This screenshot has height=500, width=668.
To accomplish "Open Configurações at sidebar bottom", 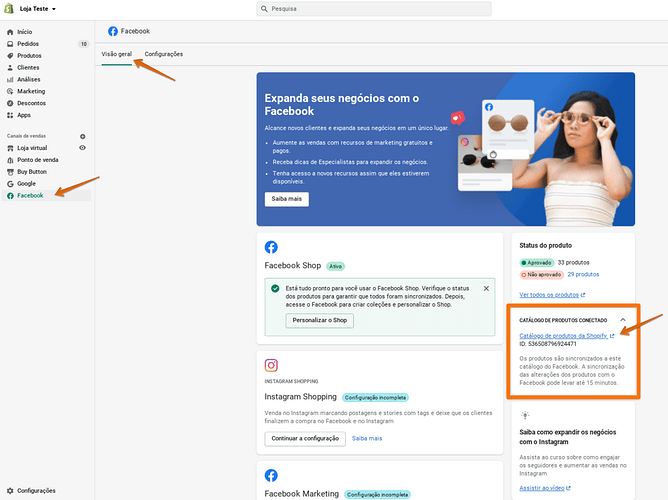I will (x=36, y=491).
